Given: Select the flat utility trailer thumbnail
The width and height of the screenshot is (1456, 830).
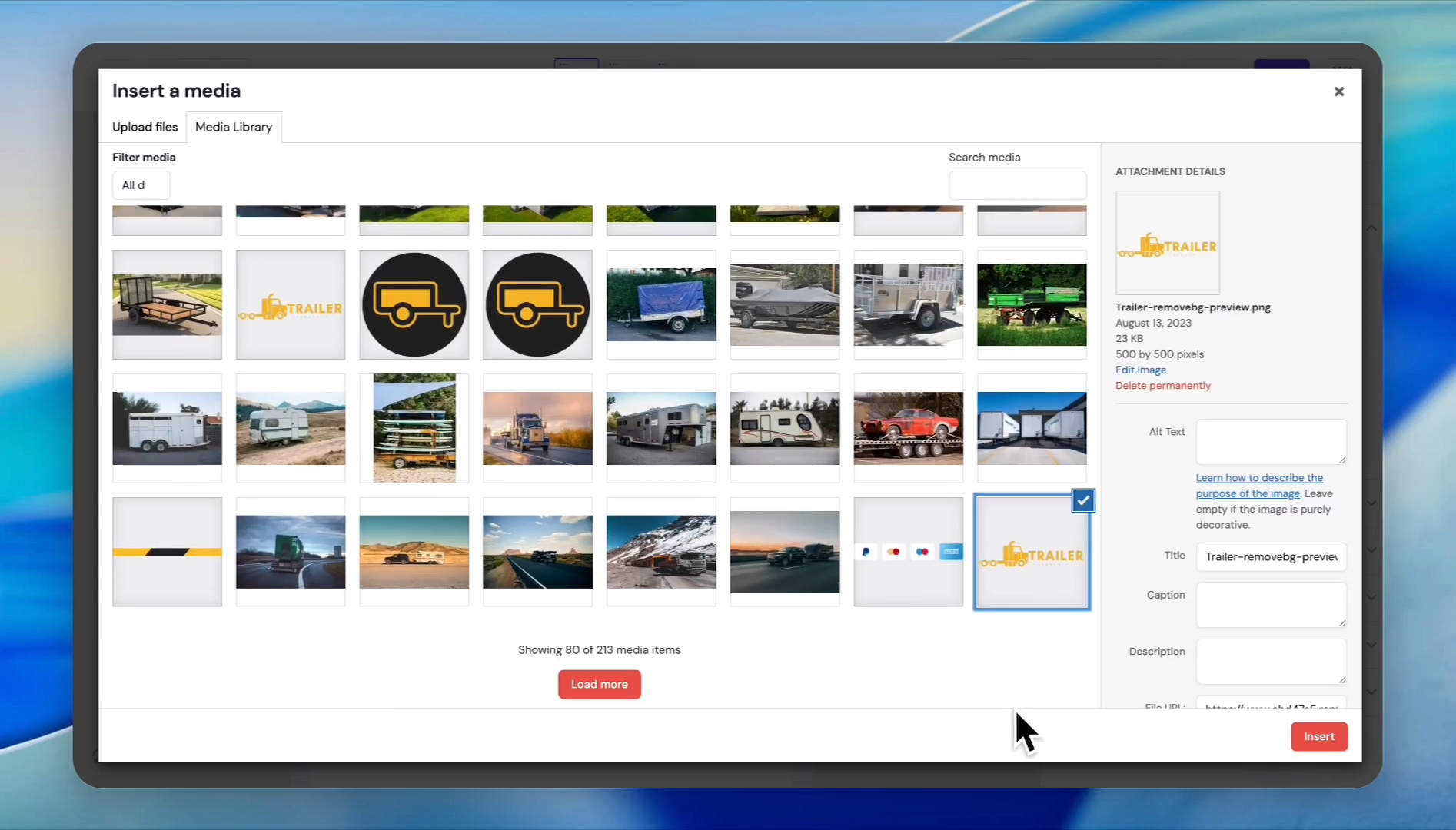Looking at the screenshot, I should click(x=167, y=304).
